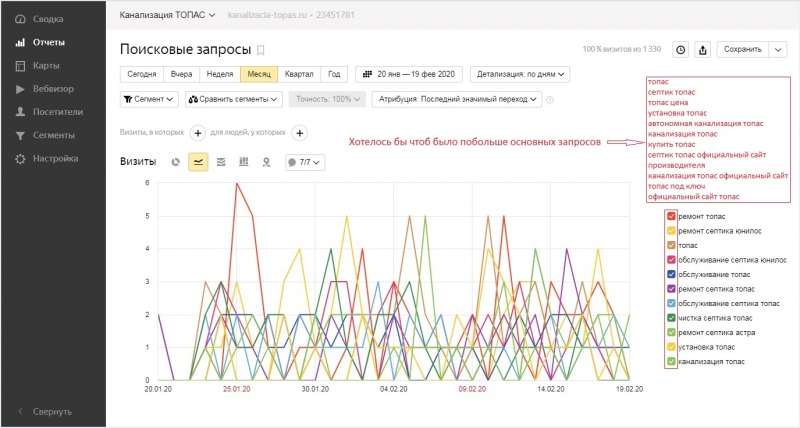
Task: Toggle the канализация топас checkbox
Action: [x=671, y=360]
